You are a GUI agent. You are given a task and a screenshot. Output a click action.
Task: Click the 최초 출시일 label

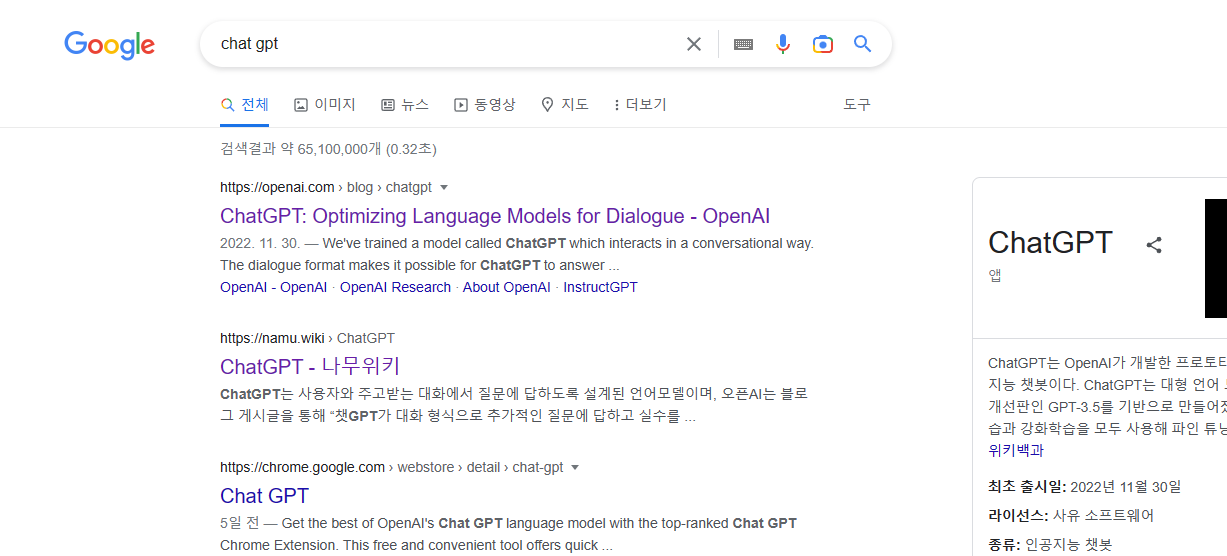click(x=1027, y=487)
